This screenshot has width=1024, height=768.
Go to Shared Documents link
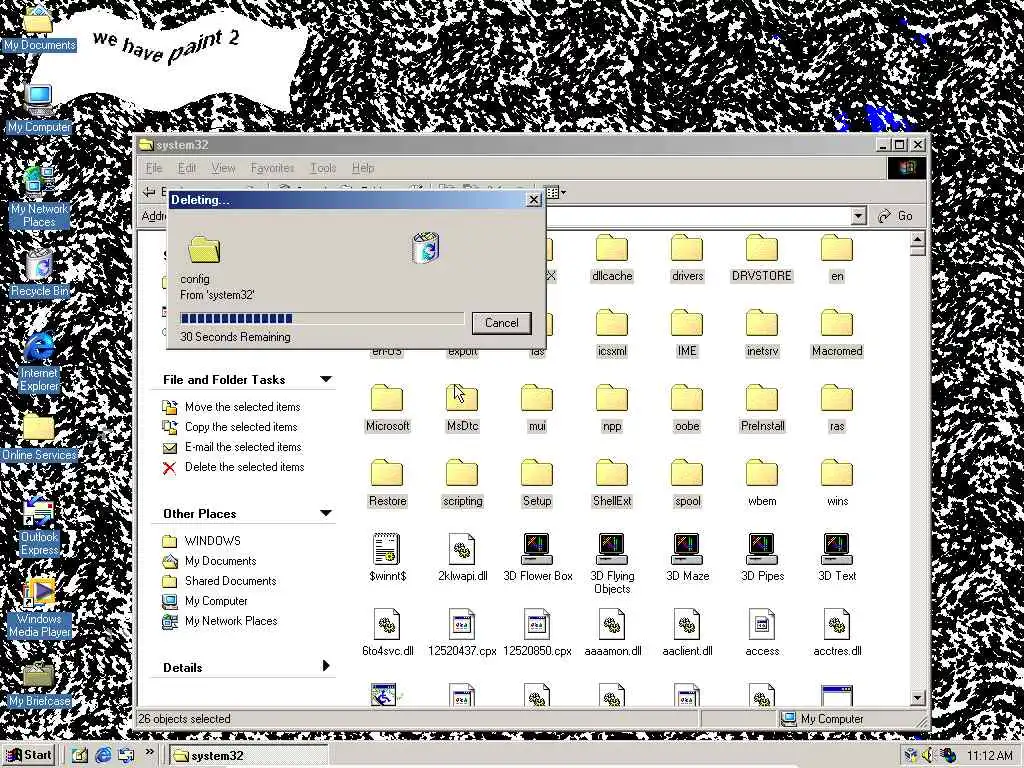coord(230,581)
